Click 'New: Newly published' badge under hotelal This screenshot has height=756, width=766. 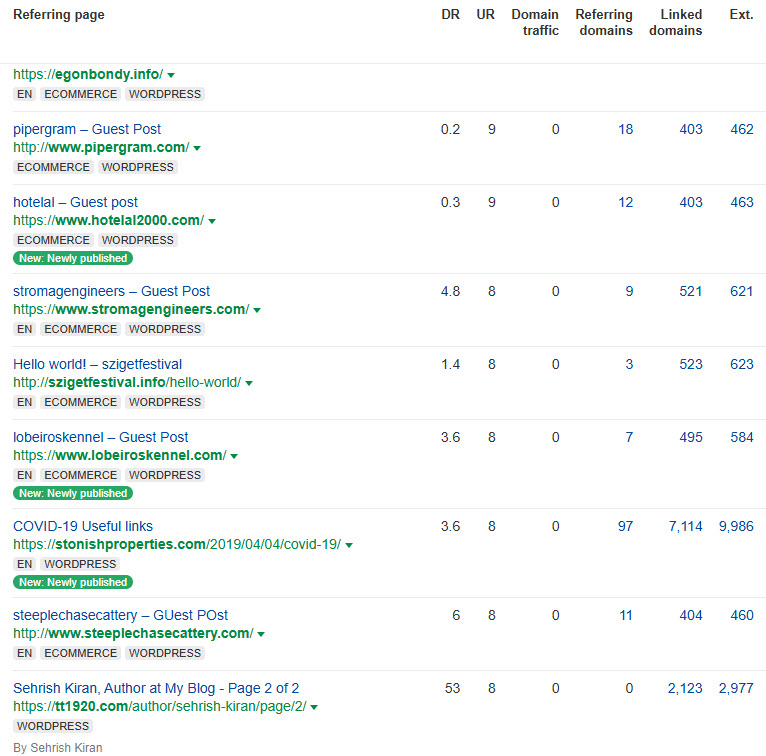(73, 258)
